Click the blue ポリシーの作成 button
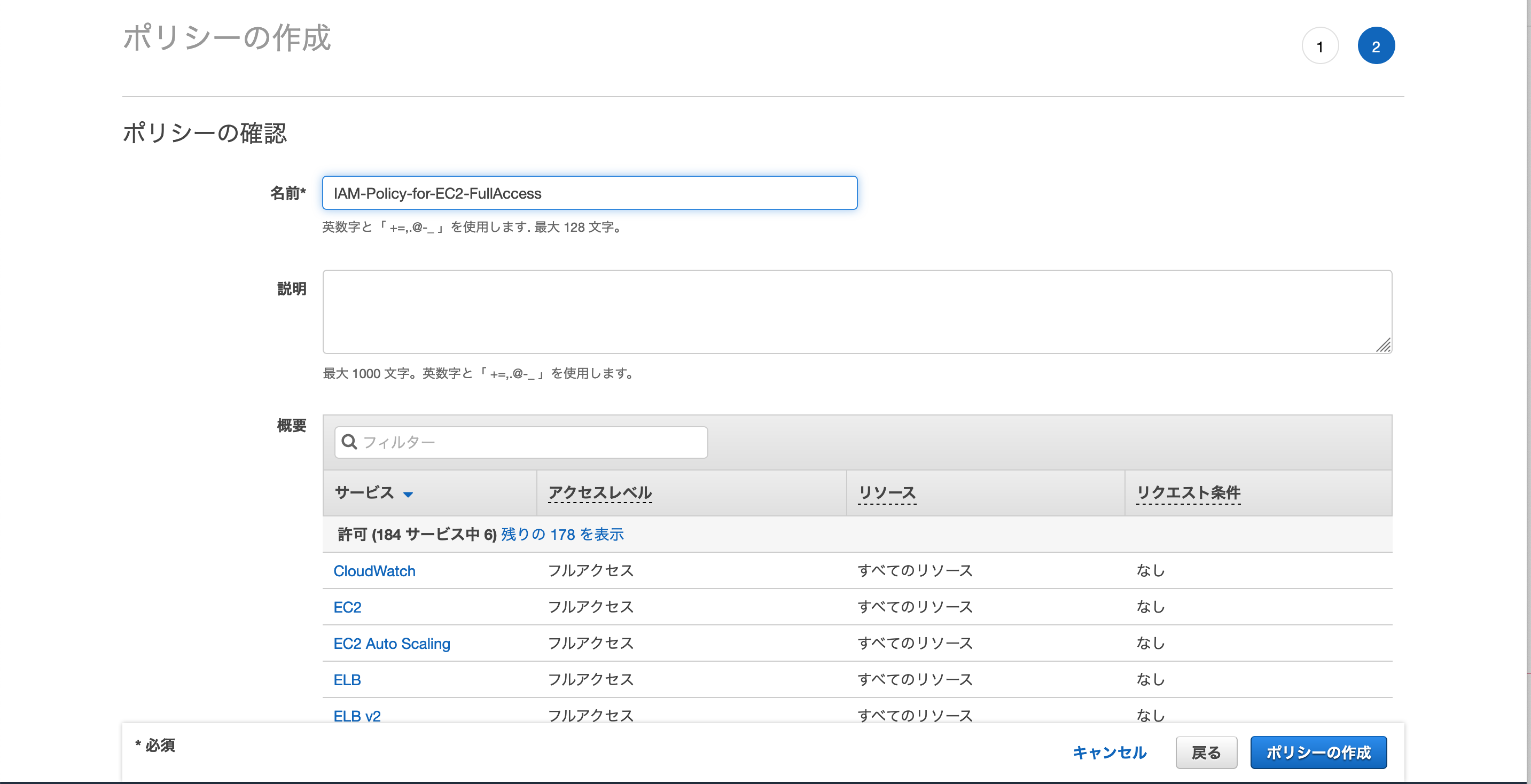1531x784 pixels. click(x=1318, y=752)
